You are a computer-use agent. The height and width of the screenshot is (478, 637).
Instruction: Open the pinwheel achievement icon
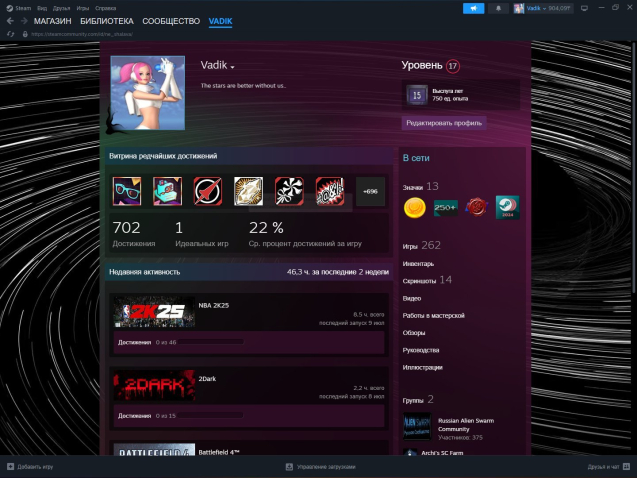pyautogui.click(x=289, y=191)
